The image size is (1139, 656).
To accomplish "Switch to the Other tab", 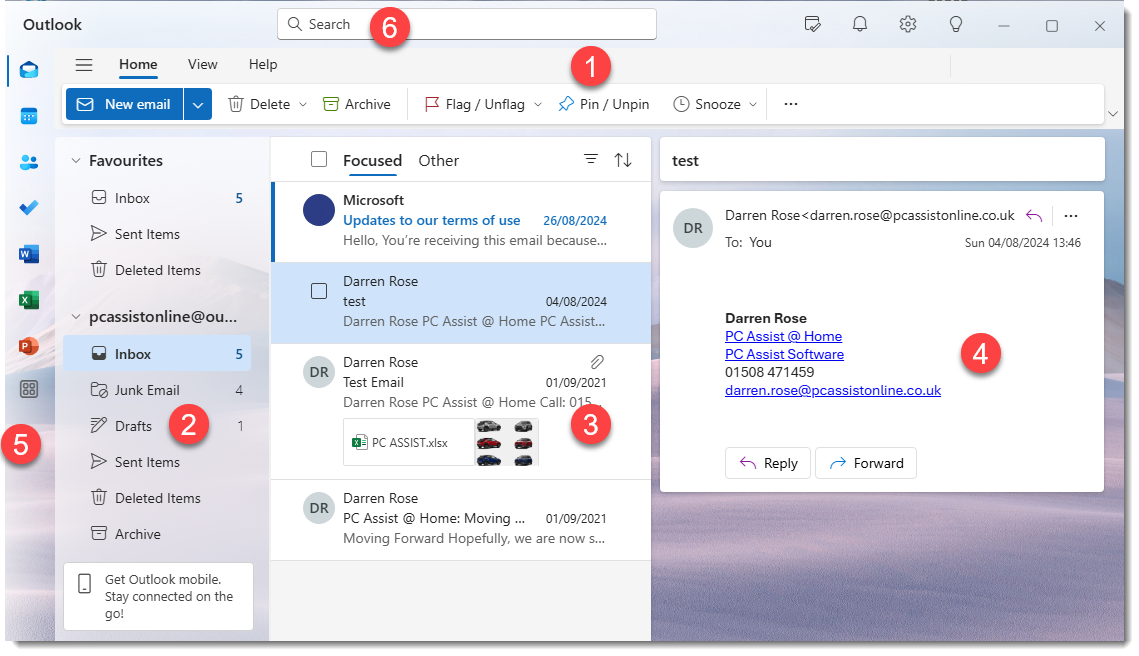I will pyautogui.click(x=438, y=160).
